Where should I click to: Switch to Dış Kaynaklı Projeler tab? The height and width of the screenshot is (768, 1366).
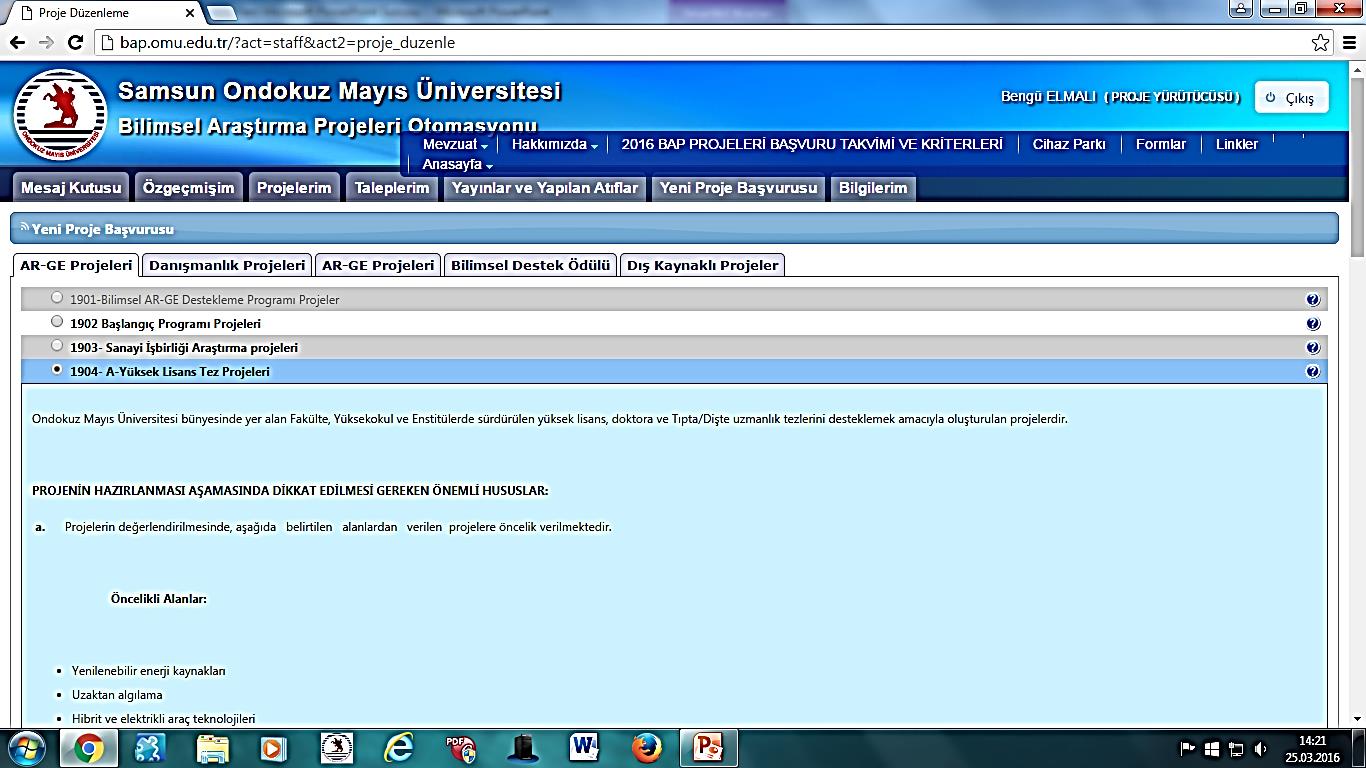pyautogui.click(x=703, y=265)
